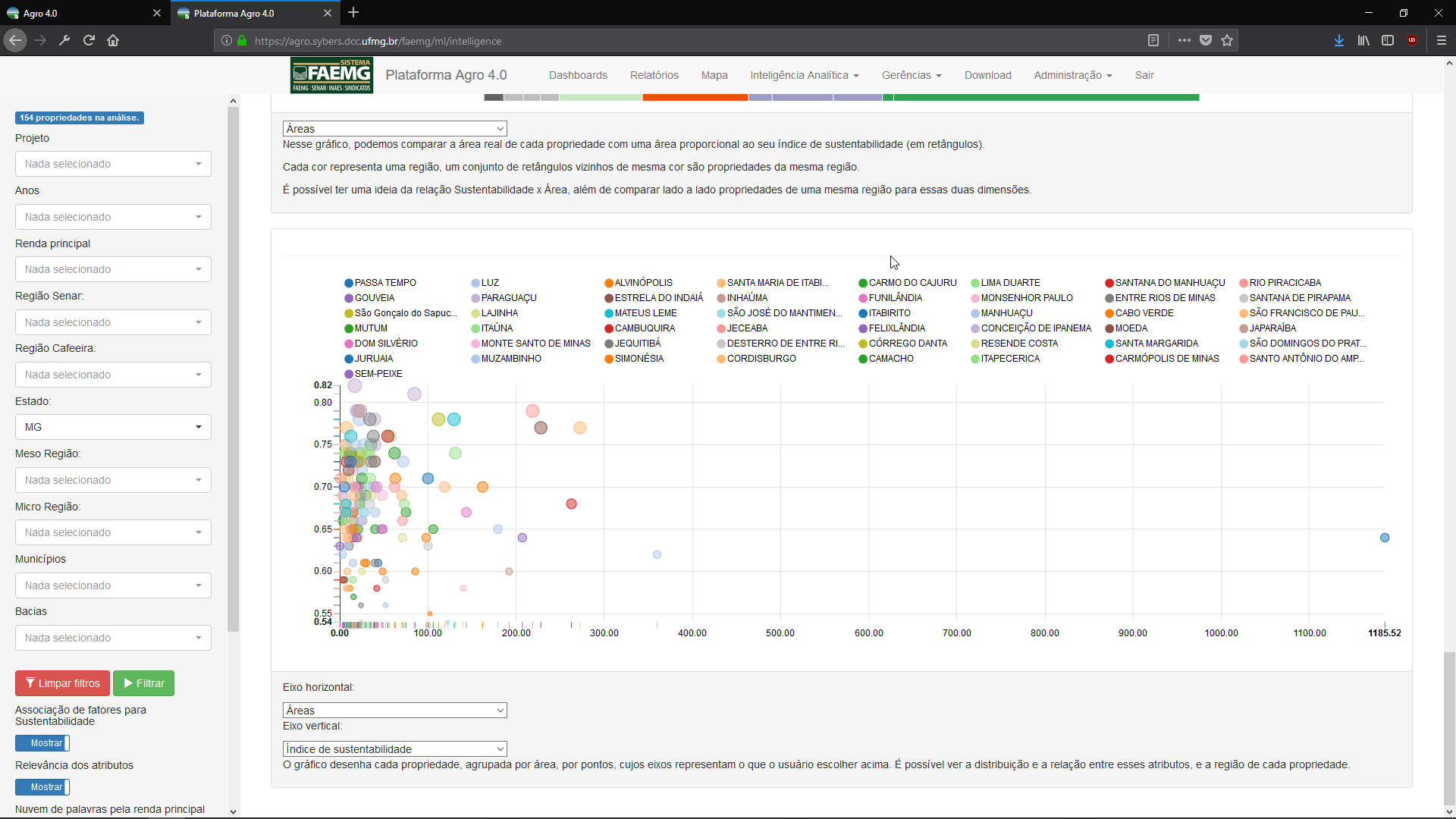Toggle Mostrar for Relevância dos atributos
The width and height of the screenshot is (1456, 819).
(x=43, y=787)
